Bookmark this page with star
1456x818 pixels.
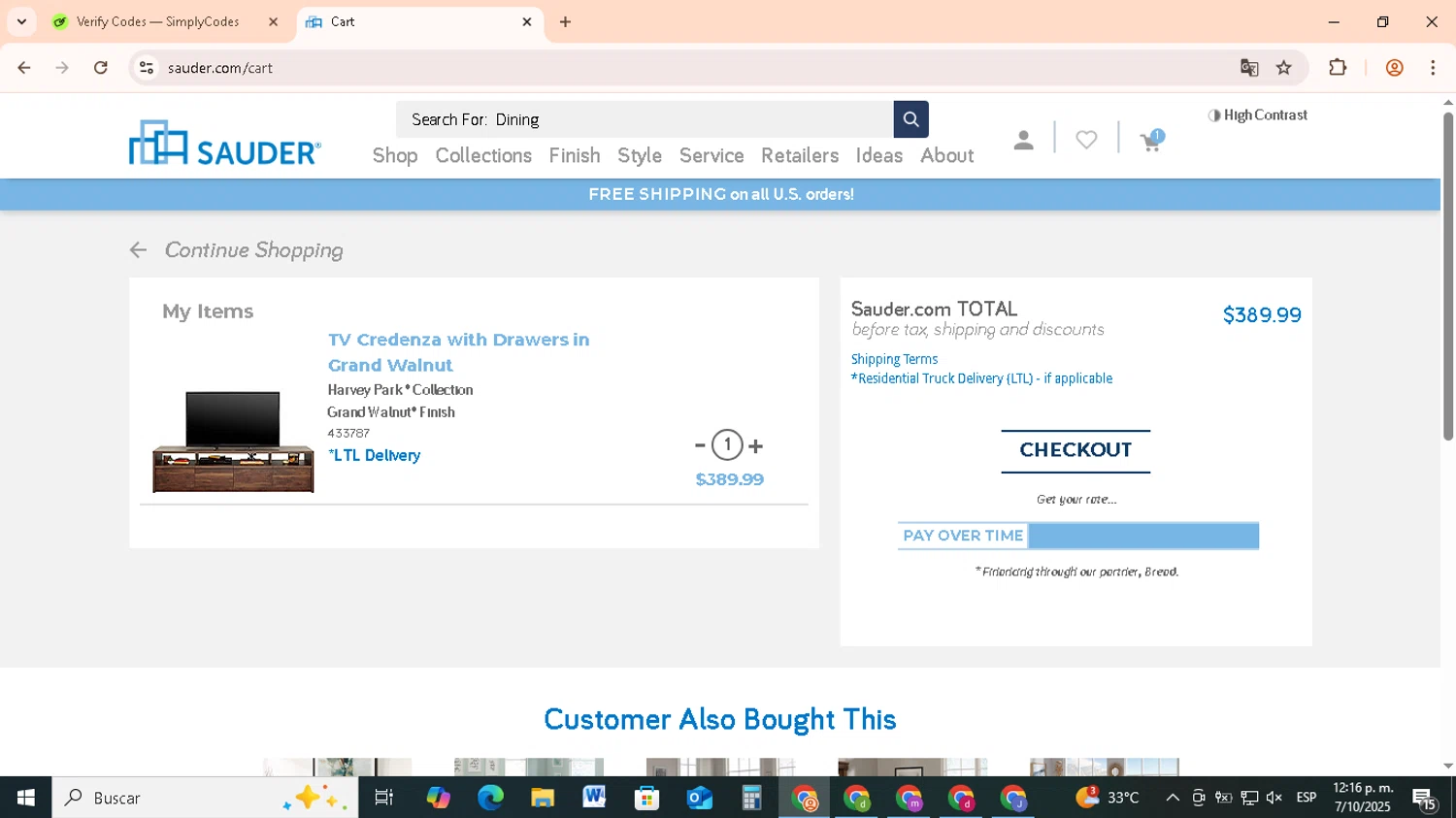[1284, 68]
